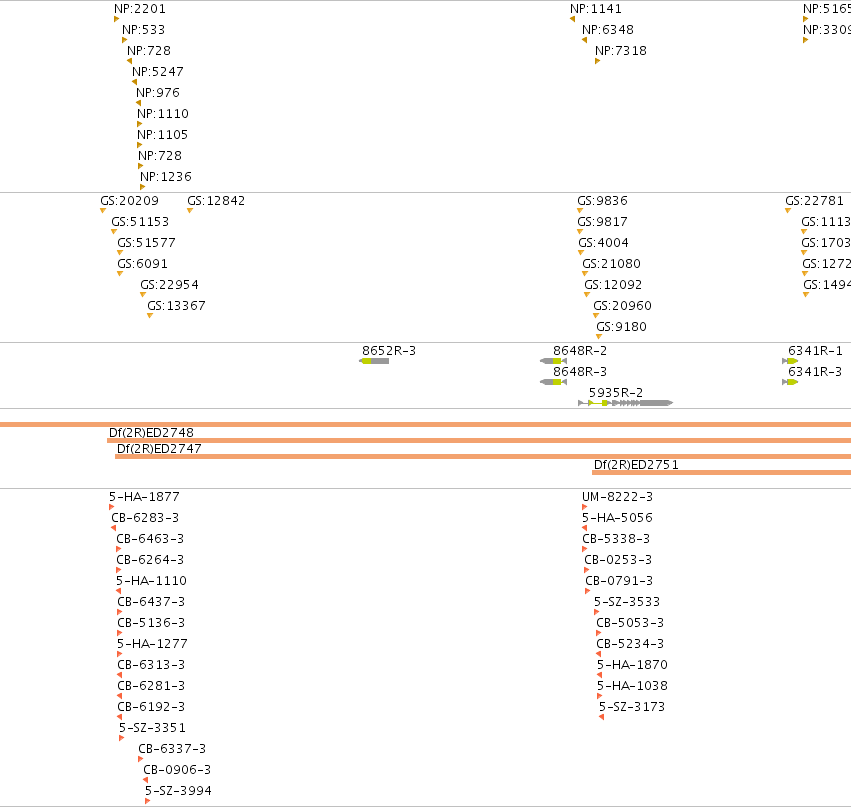851x807 pixels.
Task: Click the triangle marker under NP:7318
Action: pos(598,61)
